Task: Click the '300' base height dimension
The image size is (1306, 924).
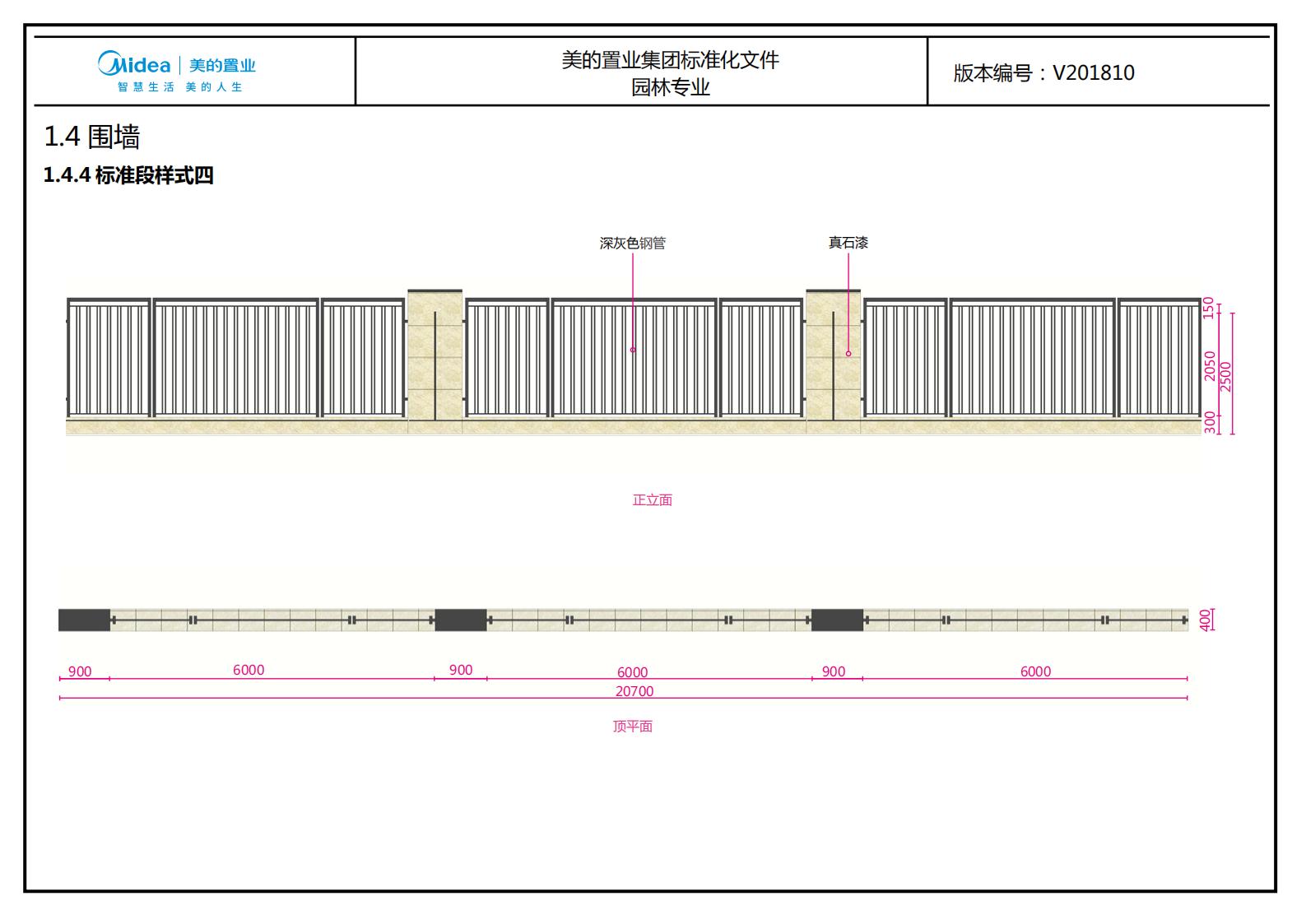Action: click(x=1209, y=423)
